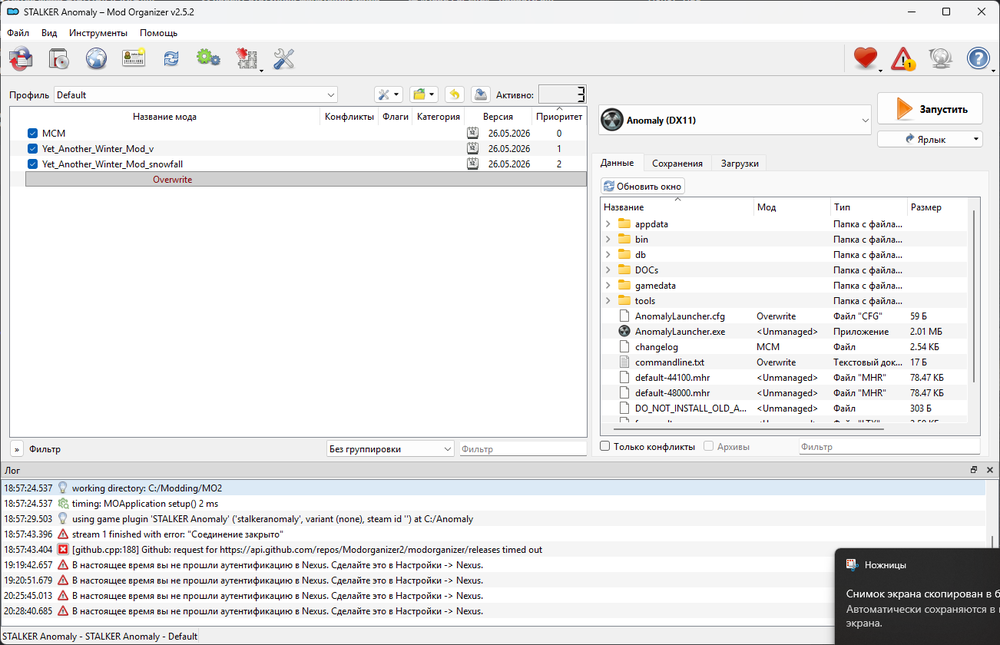Click version icon in Yet_Another_Winter_Mod_v row
Screen dimensions: 1000x645
[473, 149]
